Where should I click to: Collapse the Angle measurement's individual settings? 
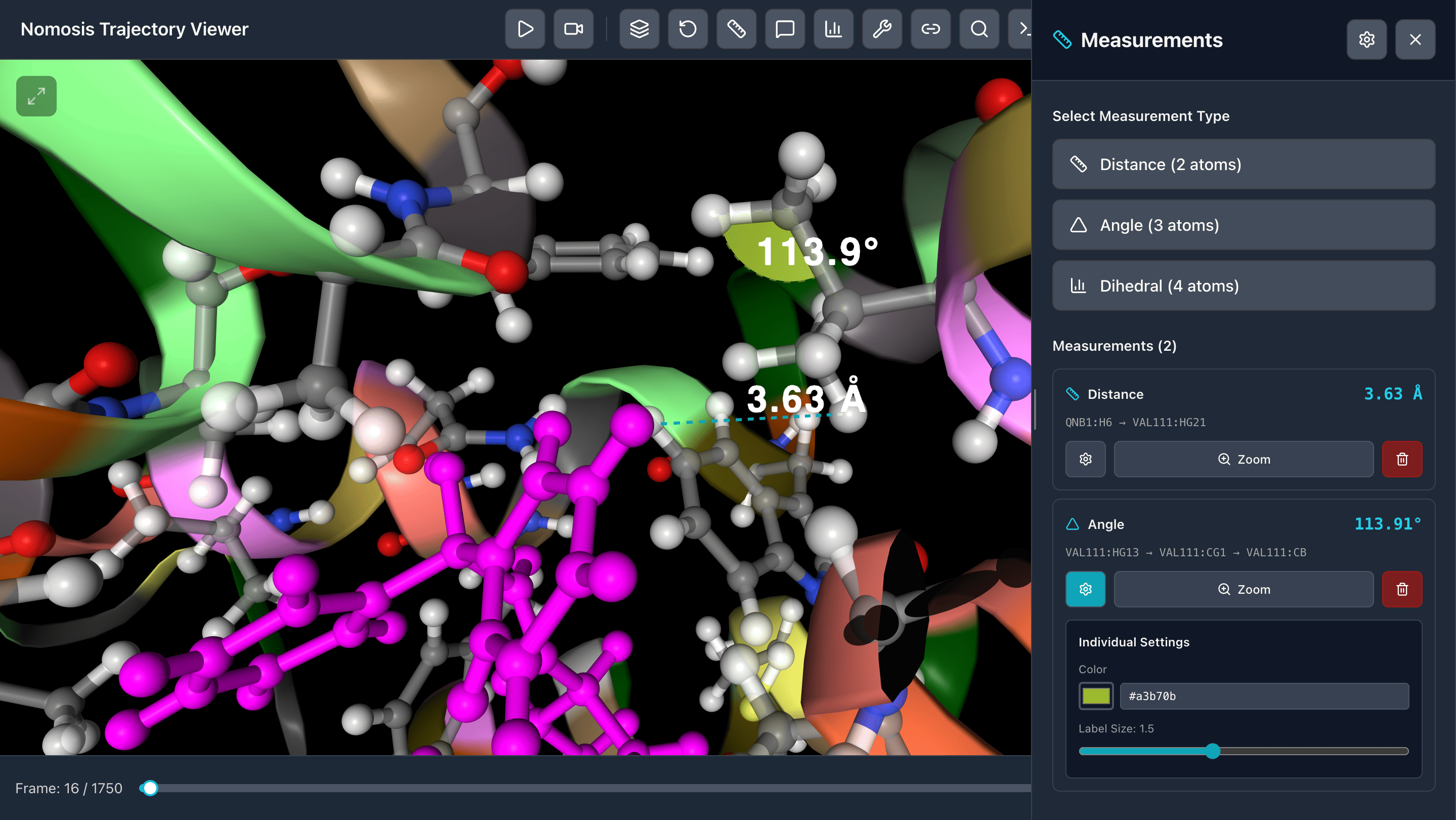(x=1085, y=589)
